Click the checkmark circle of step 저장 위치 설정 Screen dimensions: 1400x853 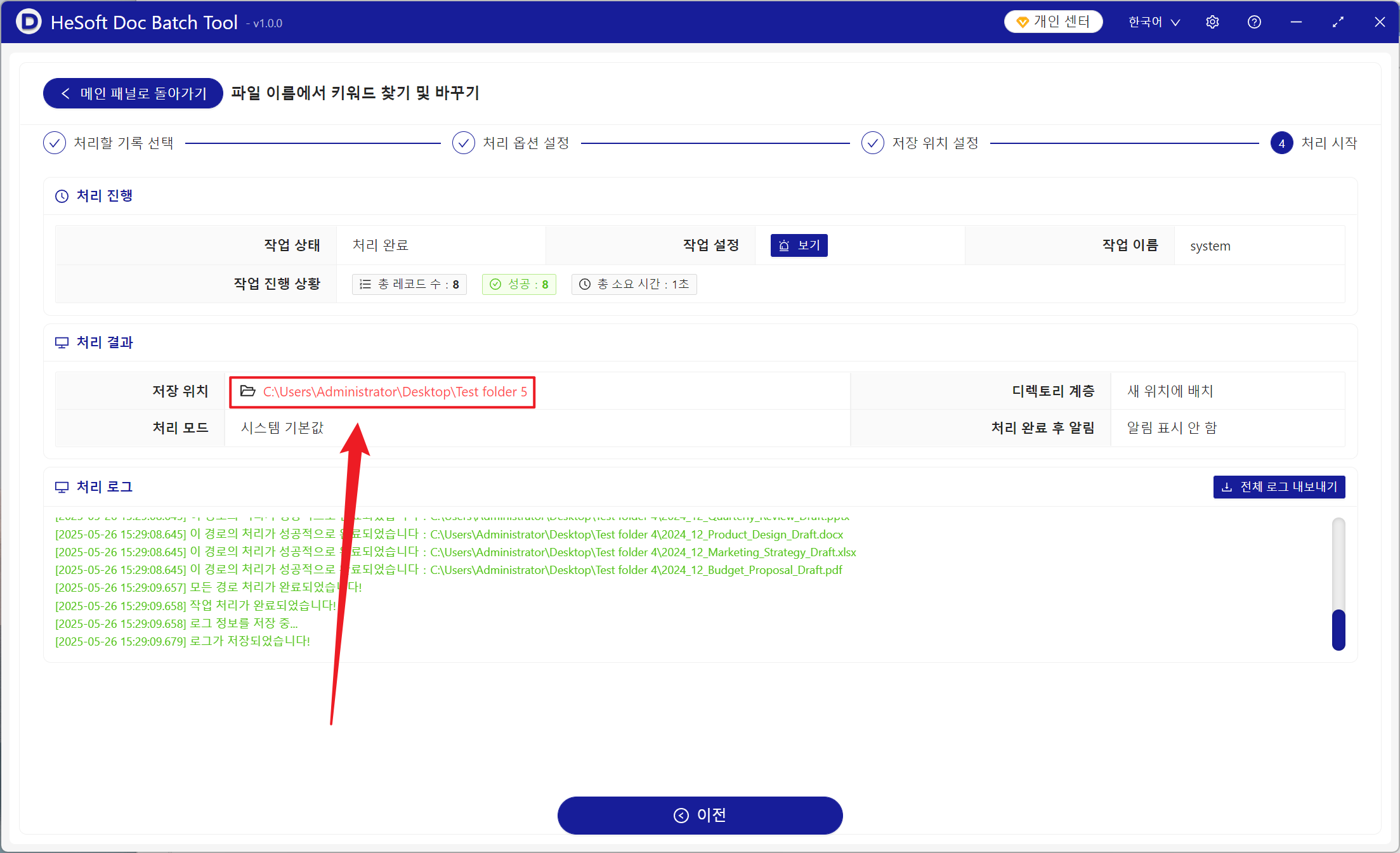tap(873, 143)
